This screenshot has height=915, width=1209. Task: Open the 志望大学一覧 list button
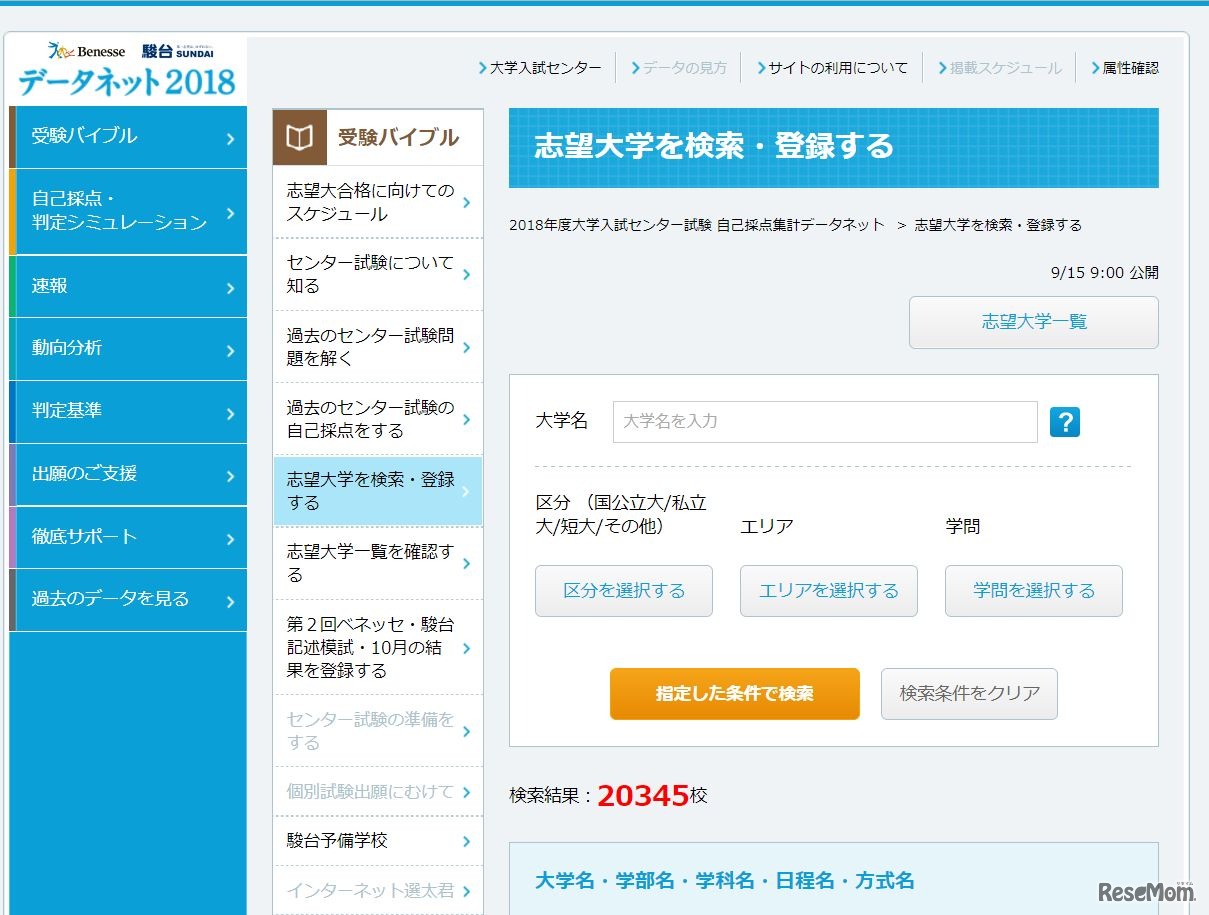coord(1033,322)
